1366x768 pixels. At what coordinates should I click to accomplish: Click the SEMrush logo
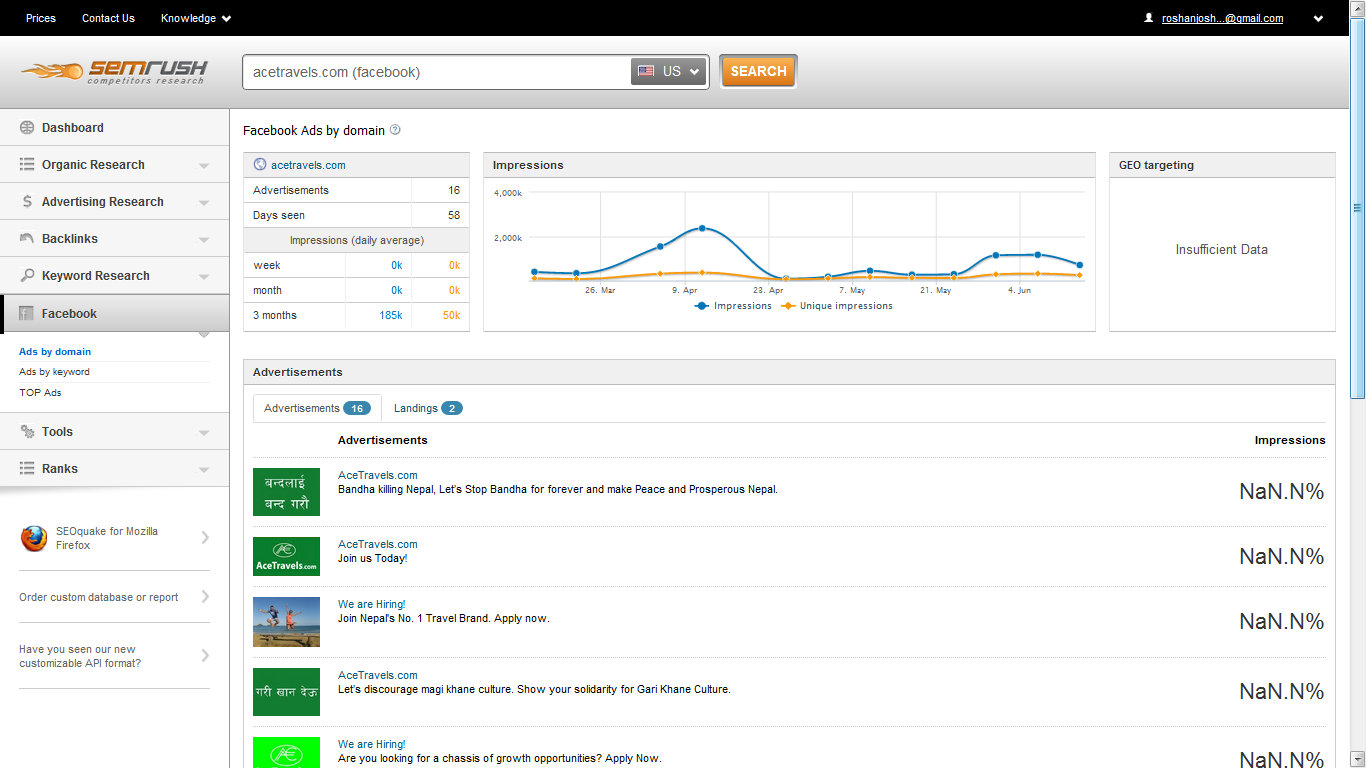point(114,72)
